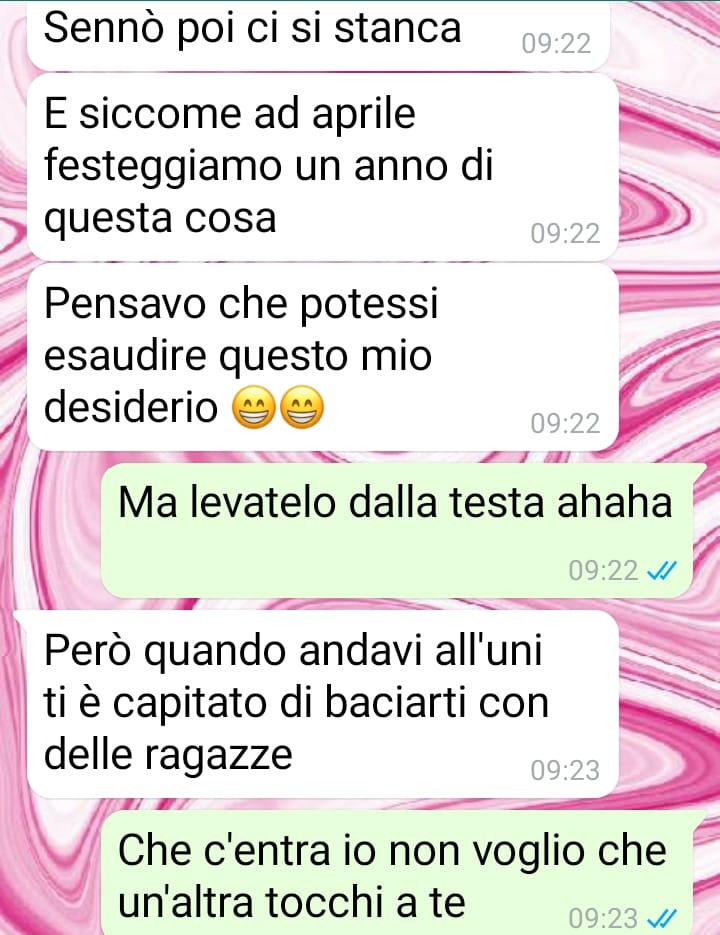Click the 09:23 timestamp beside 'delle ragazze'
Image resolution: width=720 pixels, height=935 pixels.
tap(565, 770)
